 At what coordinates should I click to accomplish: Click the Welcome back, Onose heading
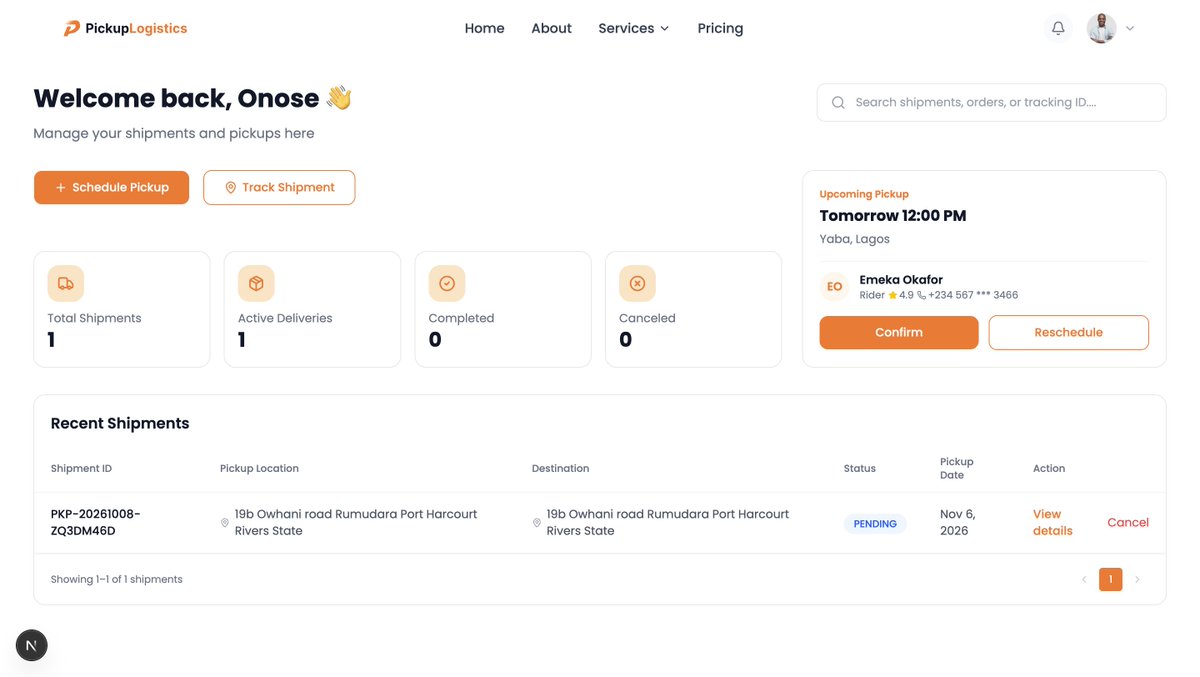192,98
